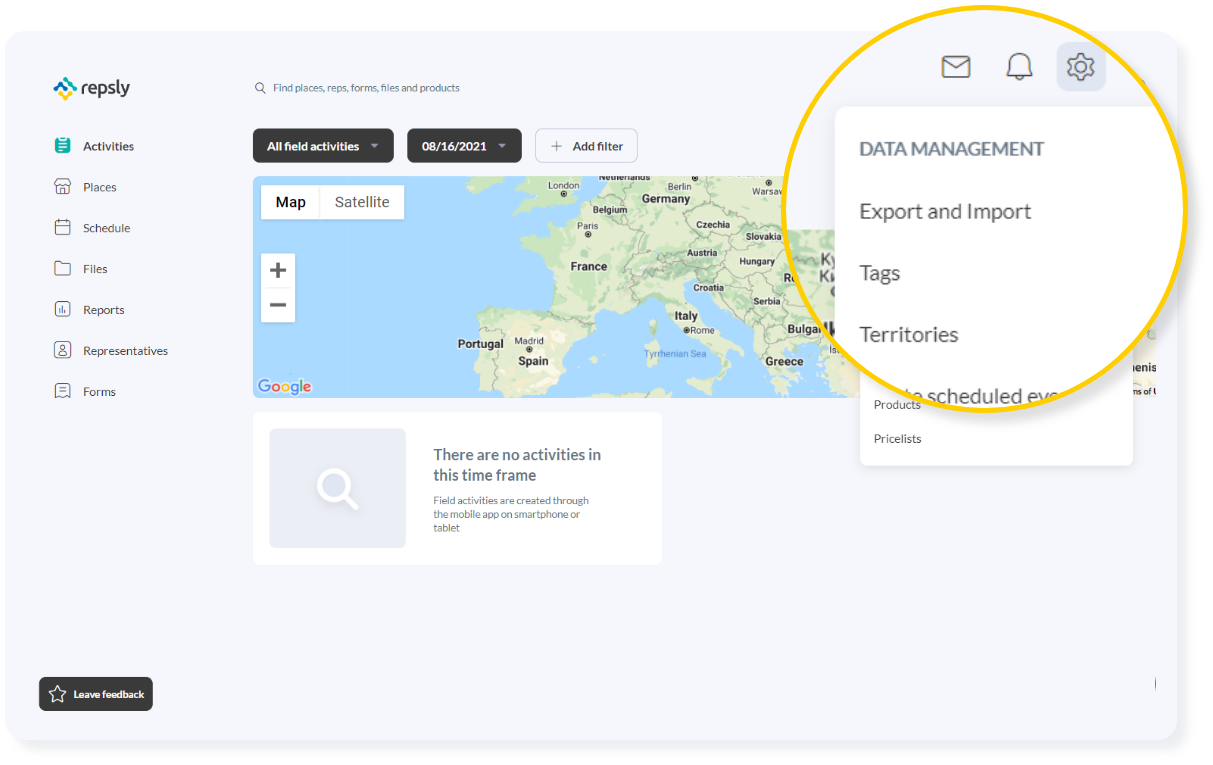
Task: Zoom in the map with the plus button
Action: 278,270
